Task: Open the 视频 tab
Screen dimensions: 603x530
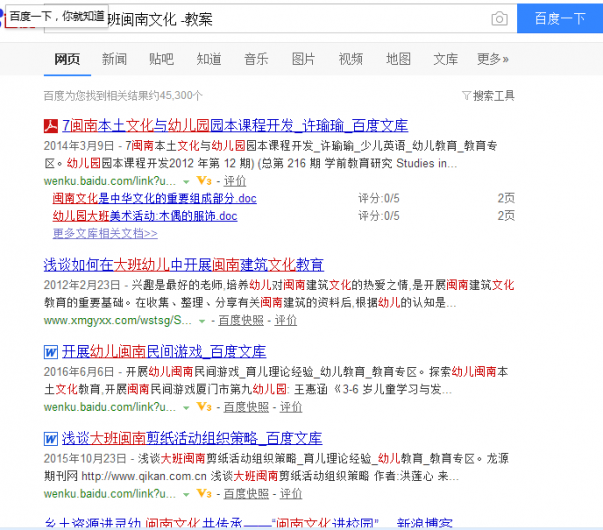Action: click(351, 59)
